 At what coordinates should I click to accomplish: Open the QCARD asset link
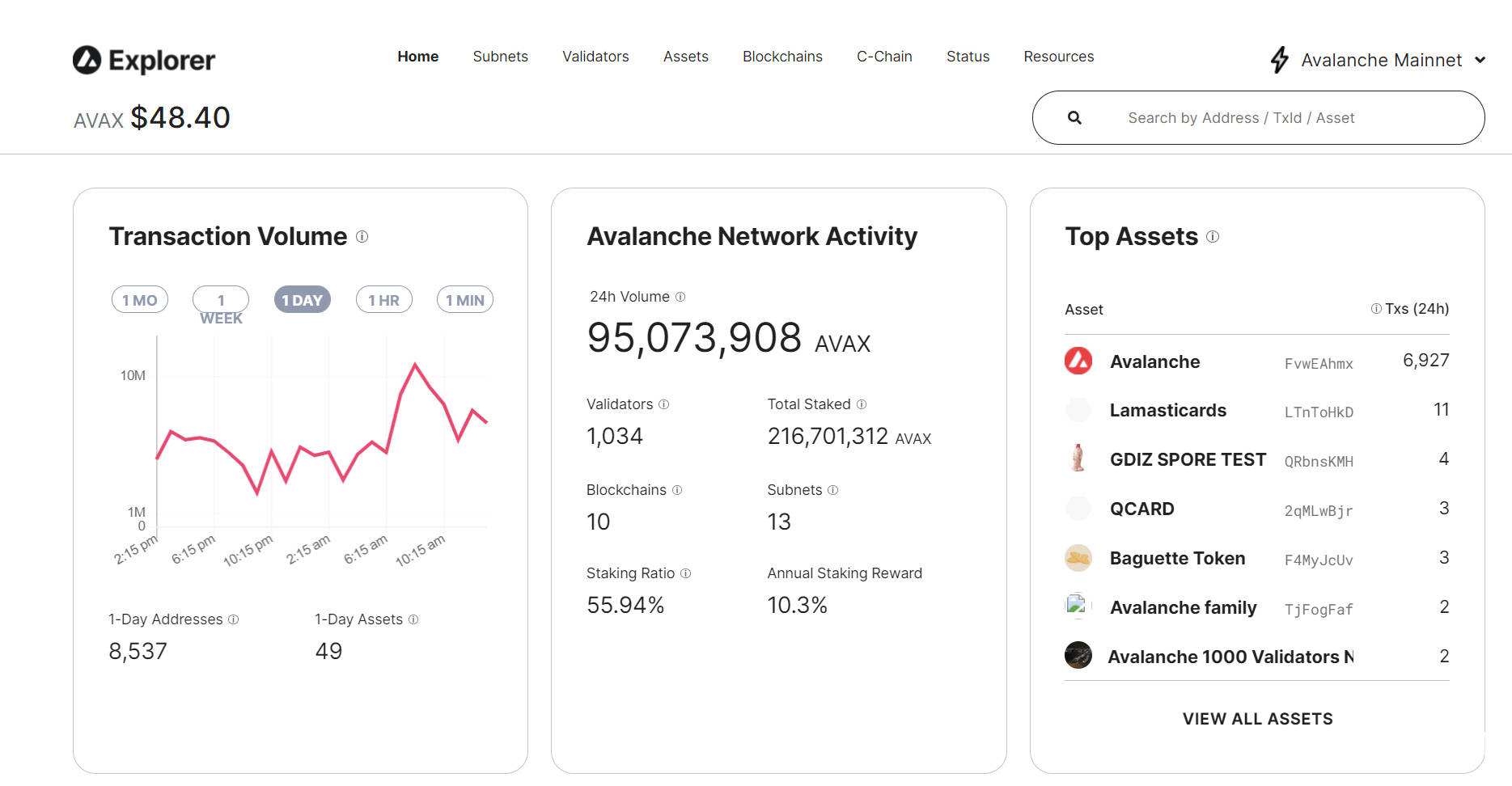click(x=1141, y=509)
